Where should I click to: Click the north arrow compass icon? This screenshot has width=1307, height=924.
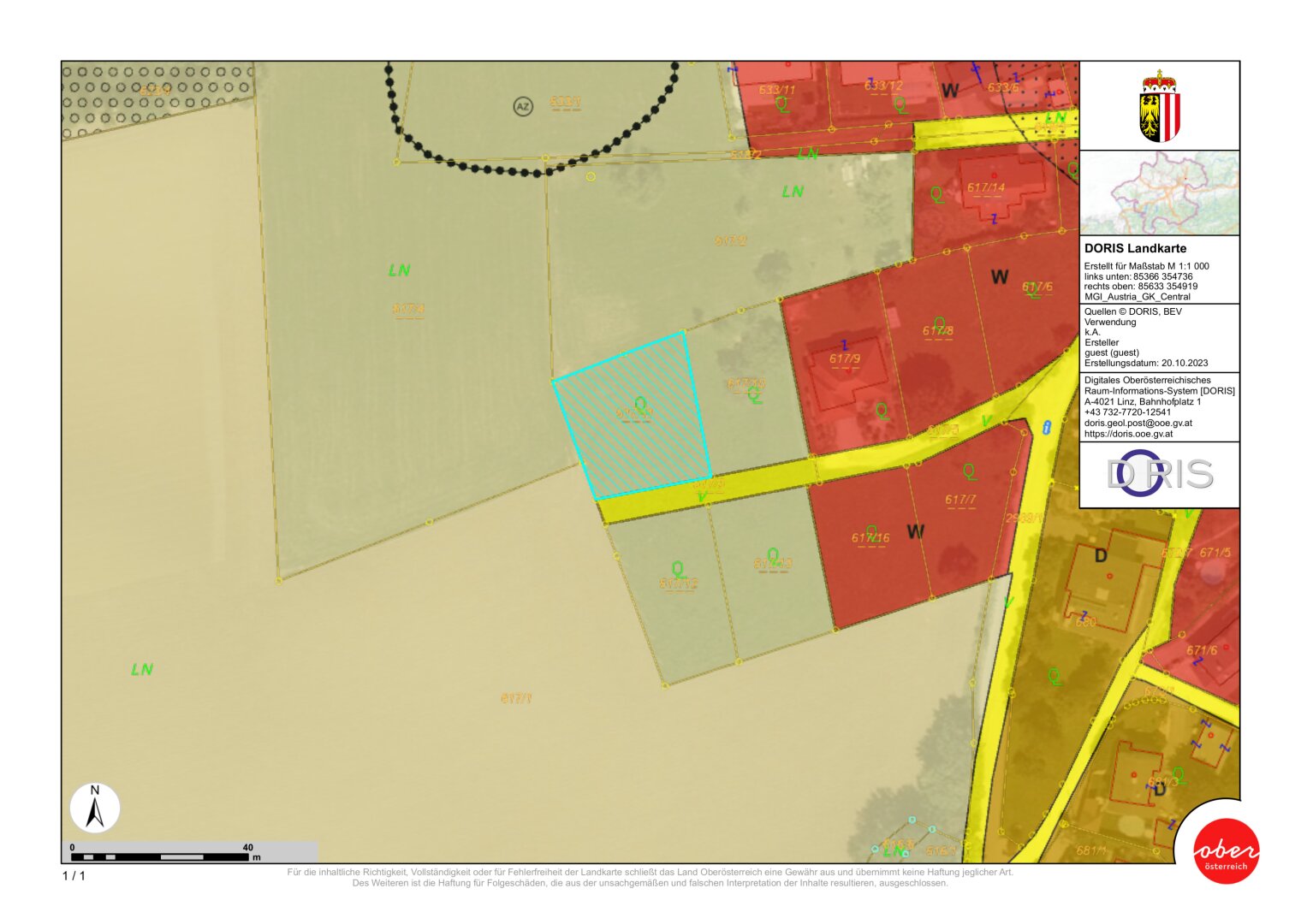point(95,808)
